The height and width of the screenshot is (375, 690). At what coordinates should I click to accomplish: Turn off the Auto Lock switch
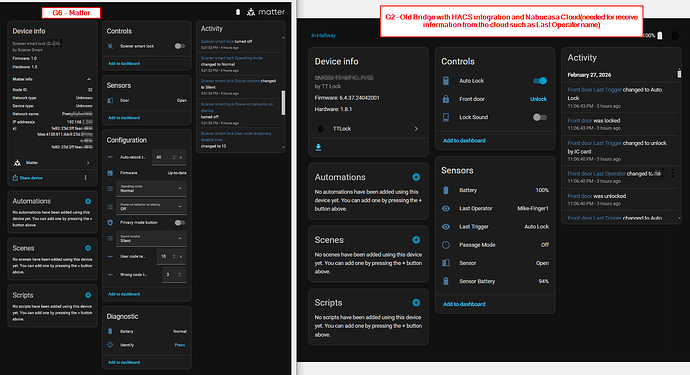[x=540, y=81]
